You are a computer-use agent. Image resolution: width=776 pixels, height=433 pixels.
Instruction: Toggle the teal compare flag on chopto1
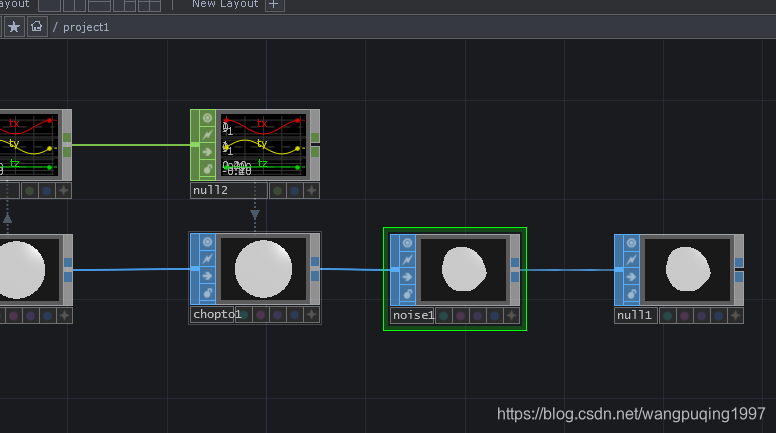[245, 314]
